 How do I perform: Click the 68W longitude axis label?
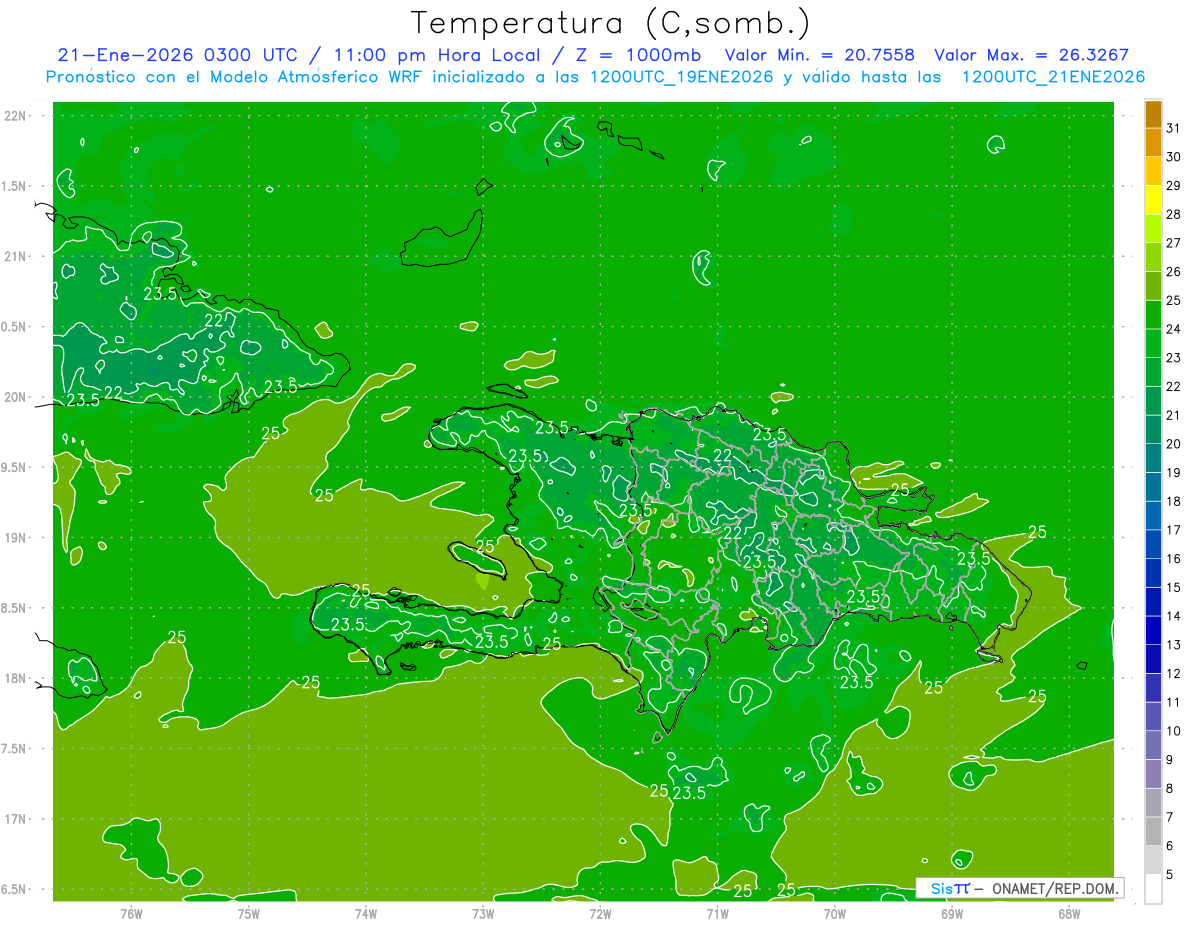[x=1069, y=913]
